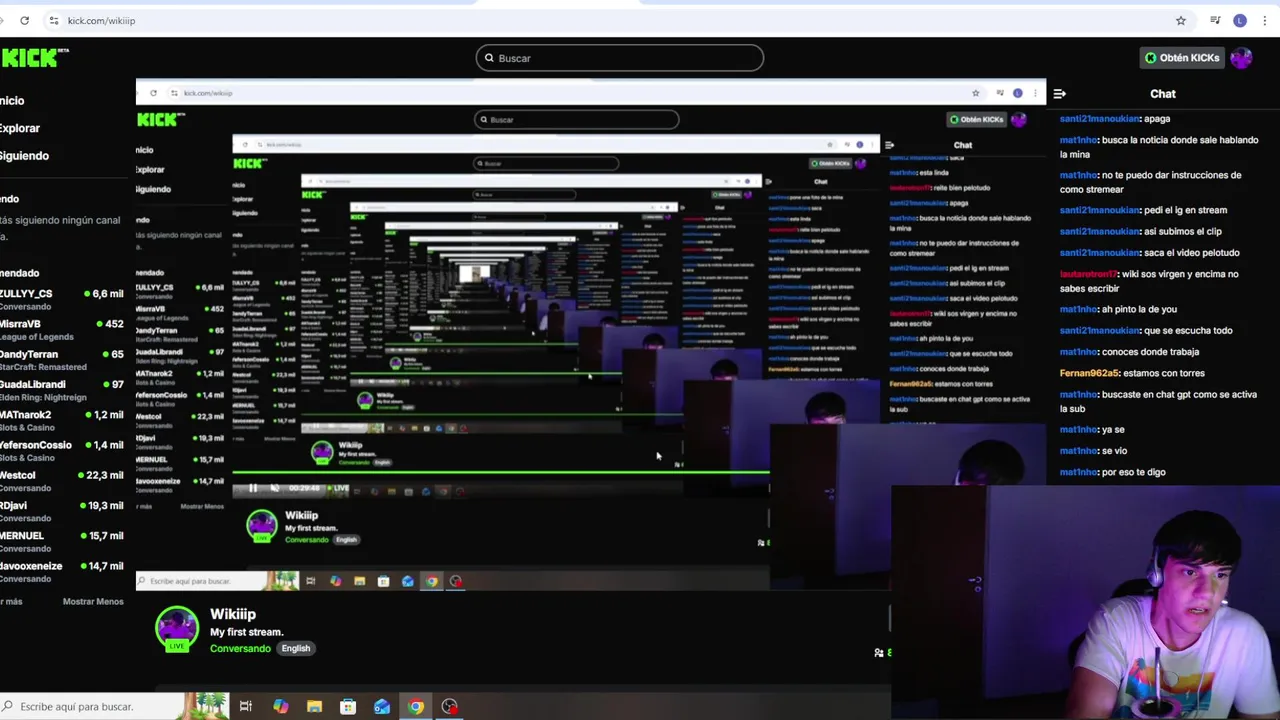Open Kick account avatar menu
The height and width of the screenshot is (720, 1280).
point(1241,58)
